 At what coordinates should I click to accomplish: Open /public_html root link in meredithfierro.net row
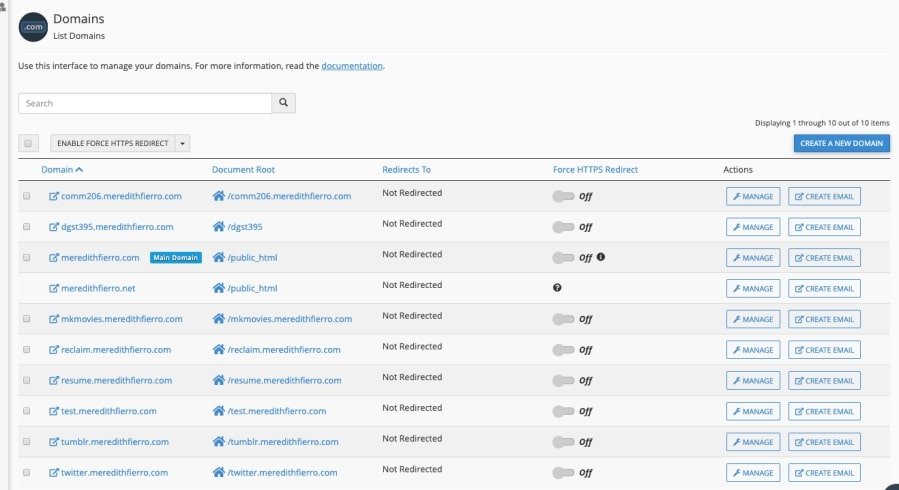(252, 288)
